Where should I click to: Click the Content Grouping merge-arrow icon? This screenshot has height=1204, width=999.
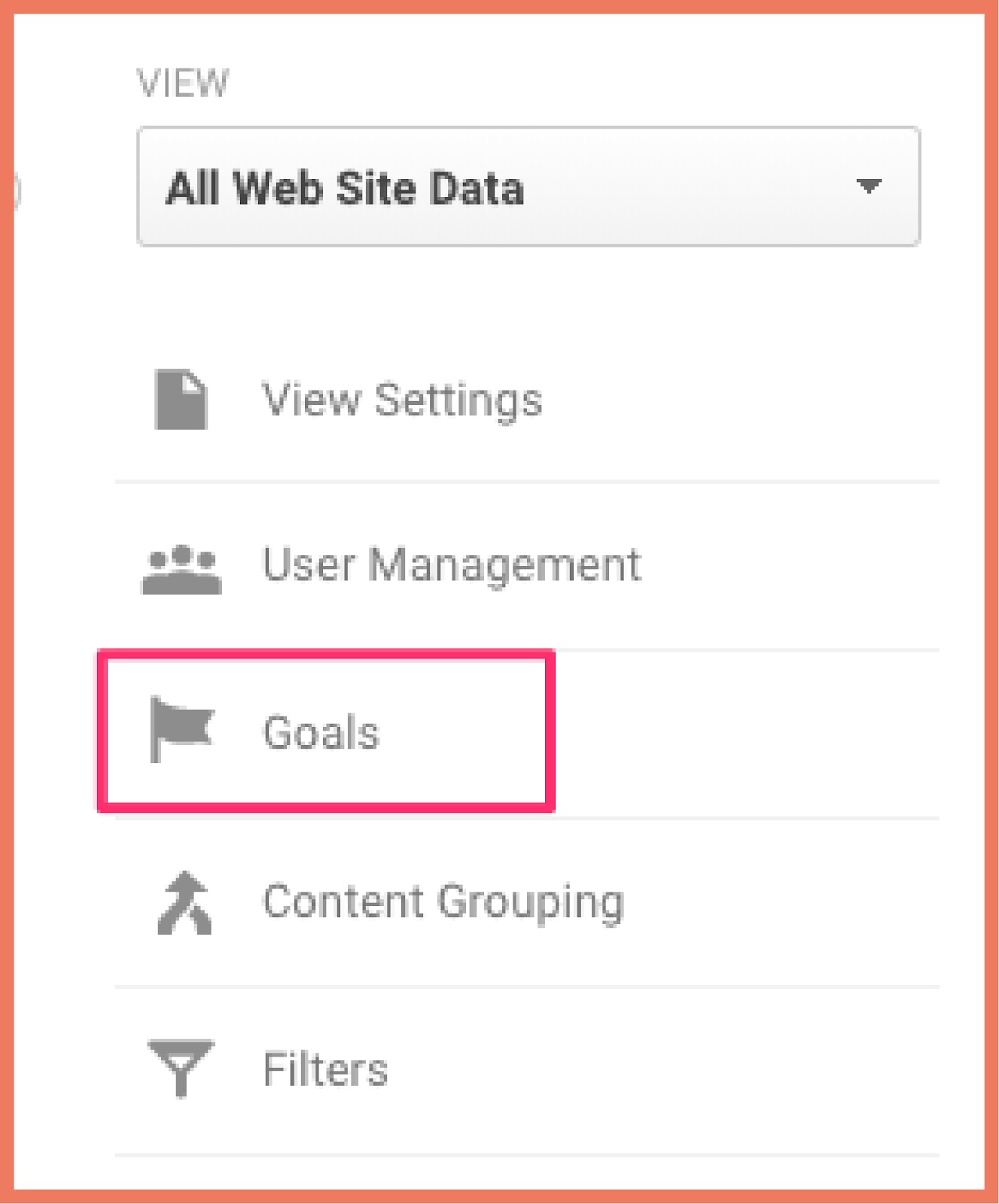pyautogui.click(x=184, y=903)
